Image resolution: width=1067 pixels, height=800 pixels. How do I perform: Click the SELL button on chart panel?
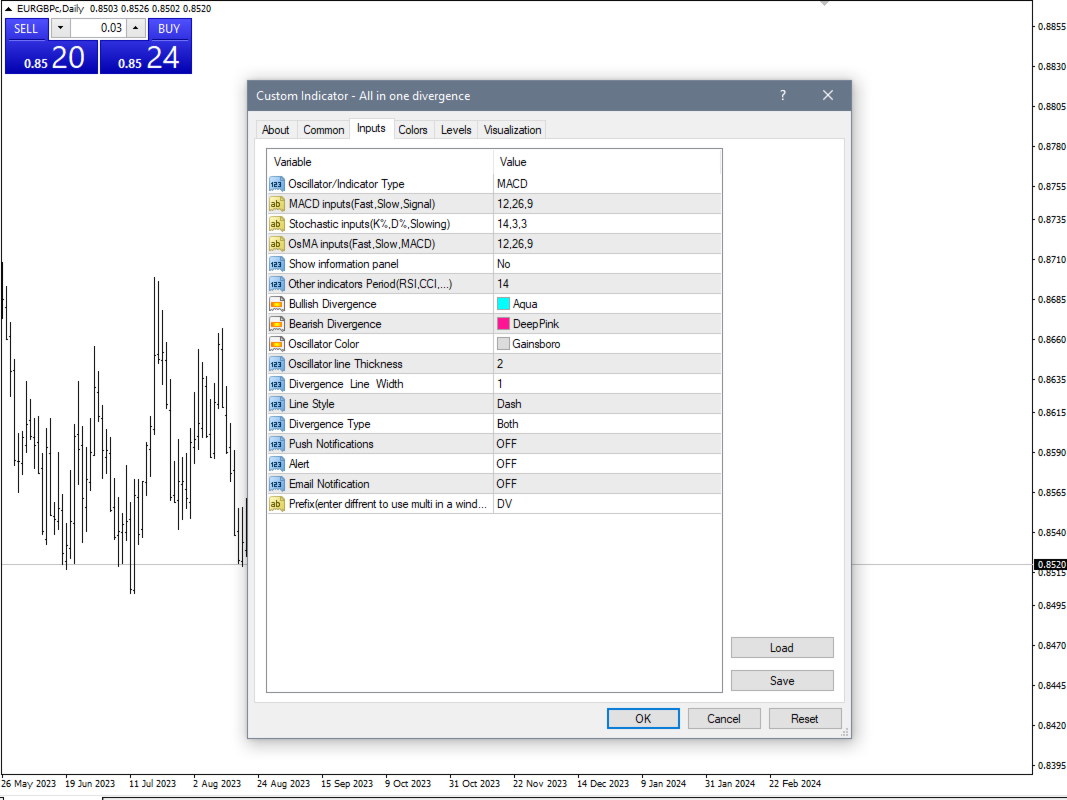(x=27, y=29)
